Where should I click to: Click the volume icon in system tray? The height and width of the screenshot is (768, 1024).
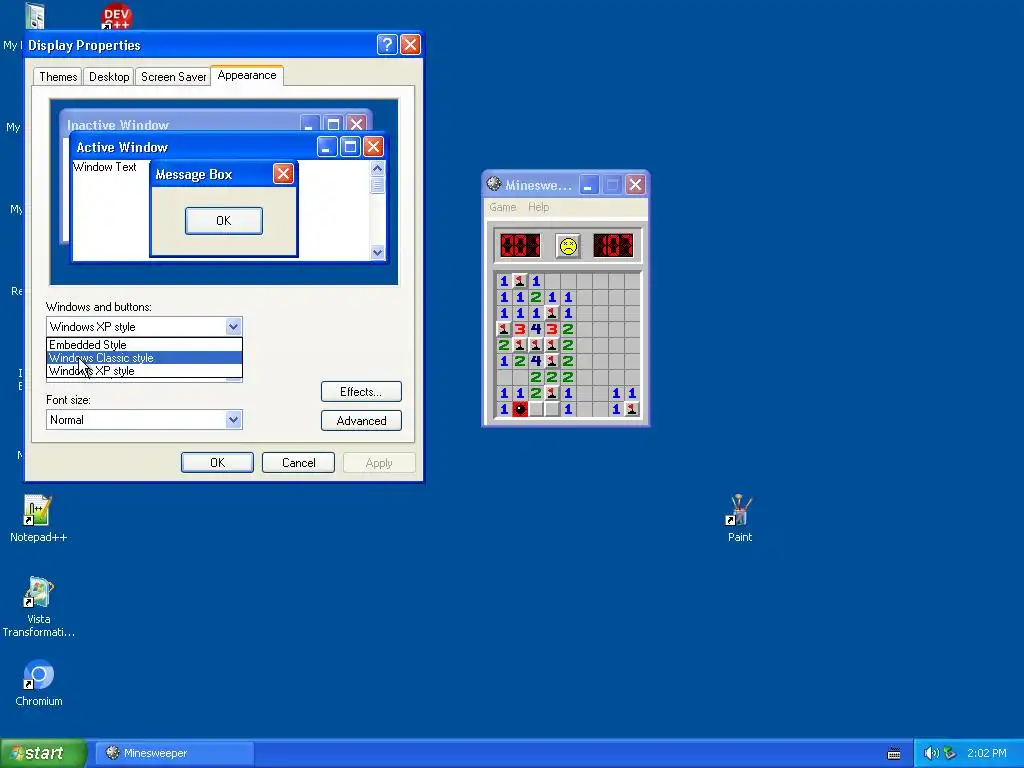click(x=931, y=753)
